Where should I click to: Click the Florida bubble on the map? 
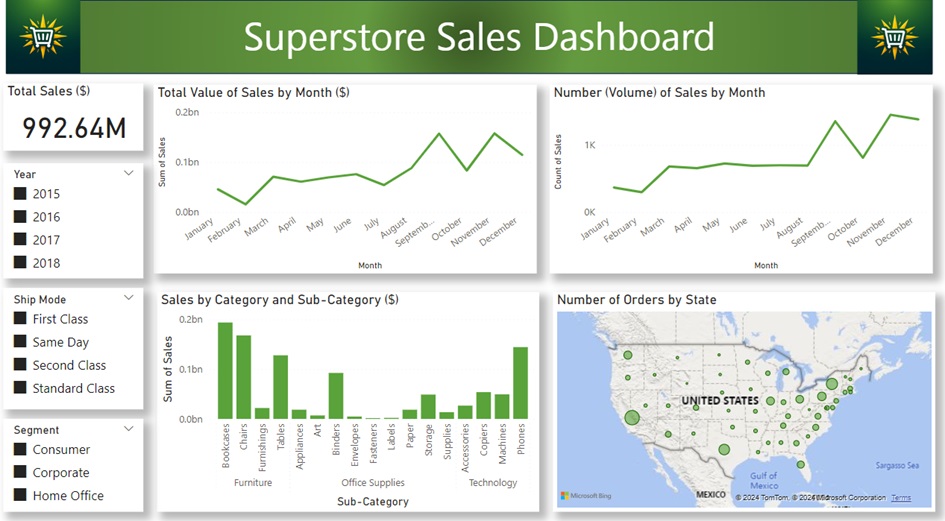pyautogui.click(x=800, y=464)
